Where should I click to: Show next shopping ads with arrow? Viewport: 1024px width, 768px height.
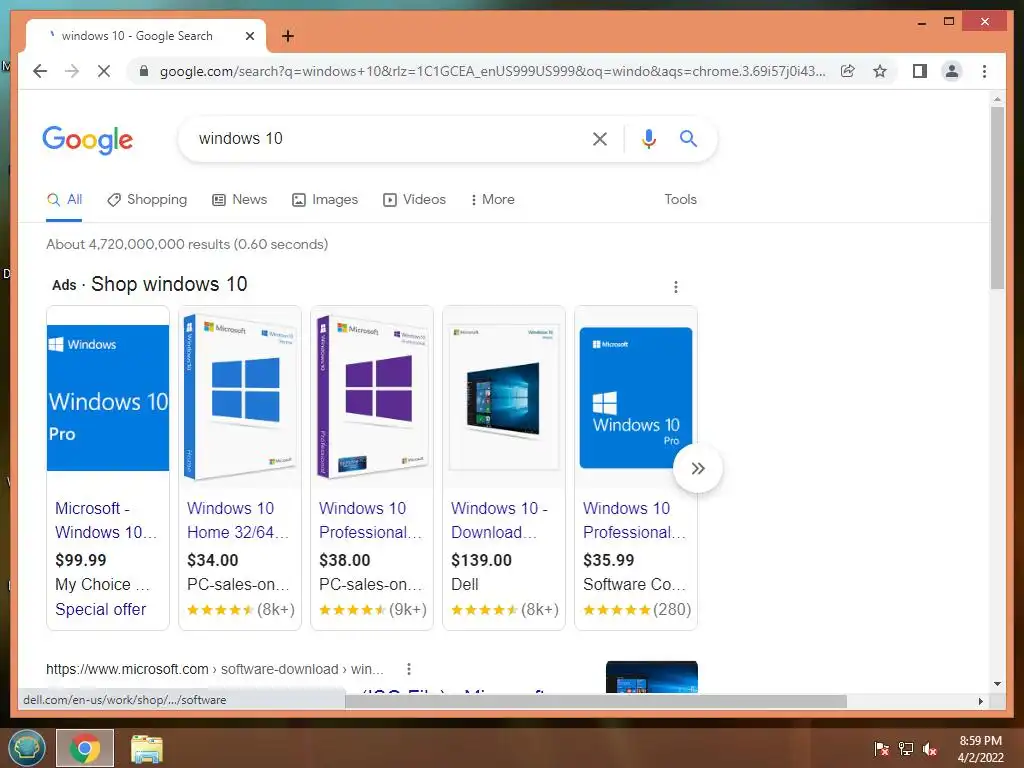697,468
